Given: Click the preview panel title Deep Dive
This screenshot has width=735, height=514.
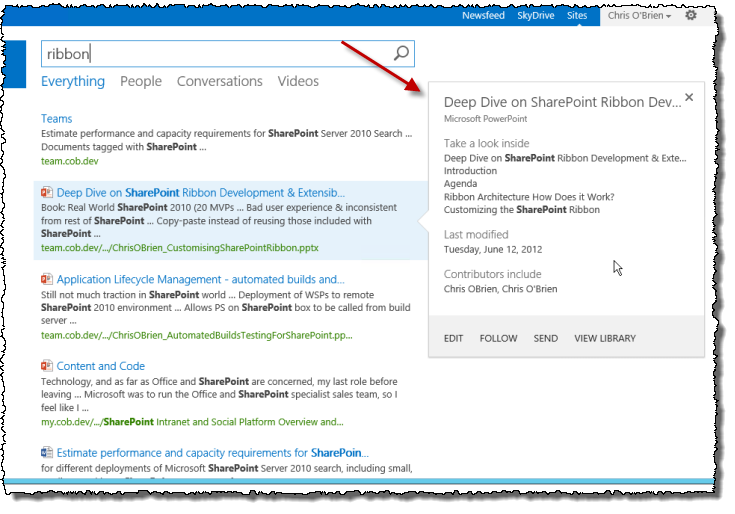Looking at the screenshot, I should tap(562, 102).
